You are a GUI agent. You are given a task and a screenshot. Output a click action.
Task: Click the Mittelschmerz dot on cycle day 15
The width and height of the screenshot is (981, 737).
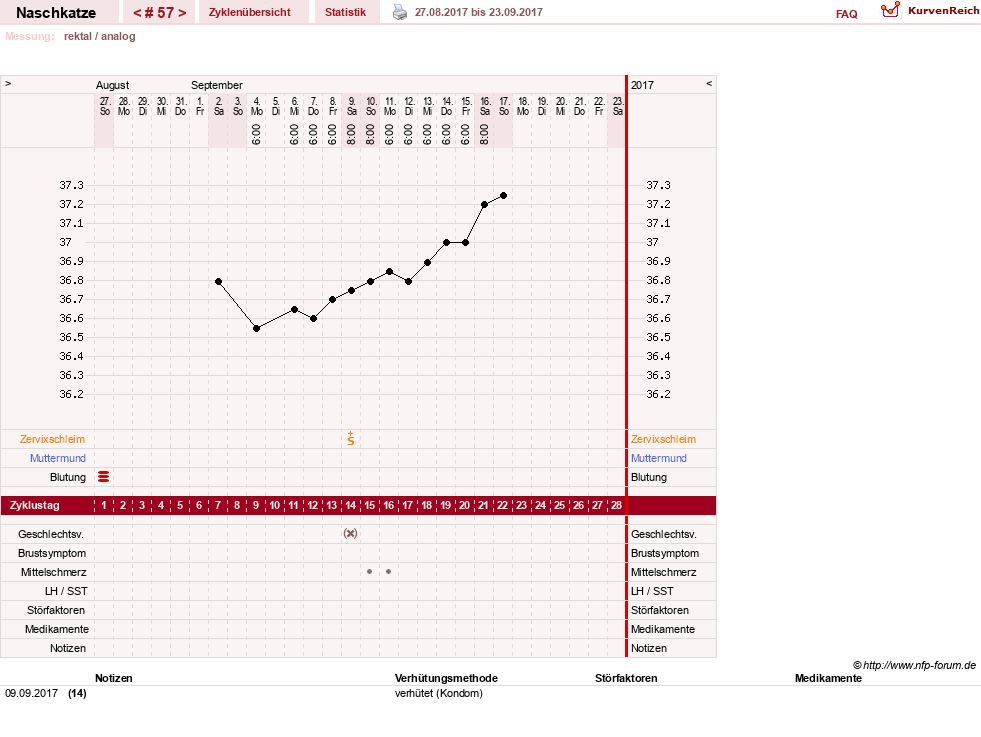[x=370, y=572]
